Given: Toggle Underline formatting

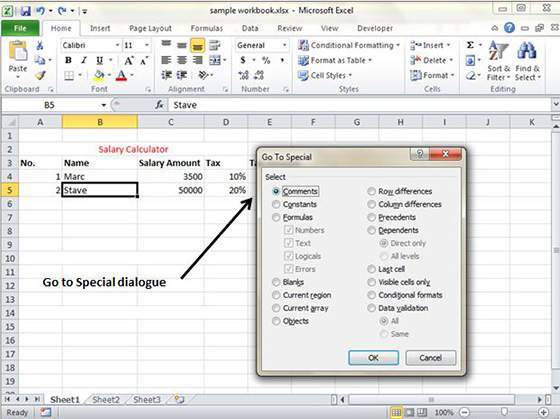Looking at the screenshot, I should click(x=100, y=60).
